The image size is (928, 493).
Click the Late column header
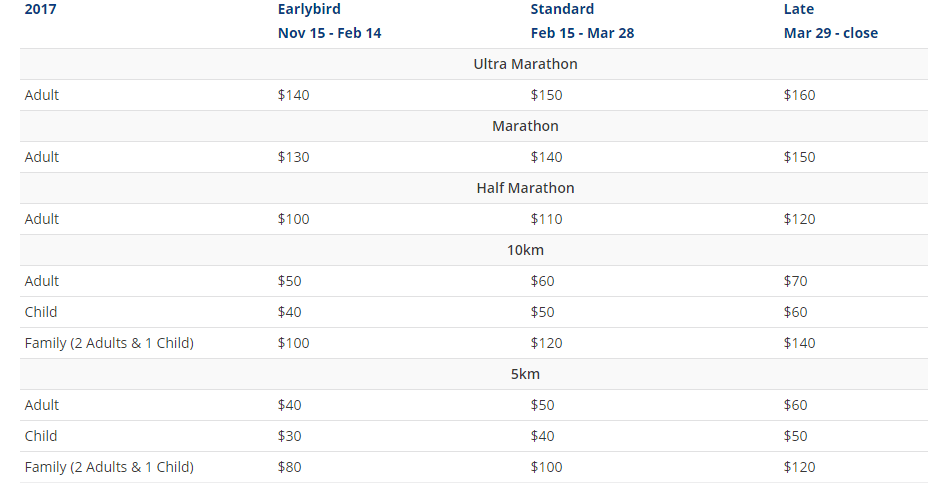click(798, 9)
